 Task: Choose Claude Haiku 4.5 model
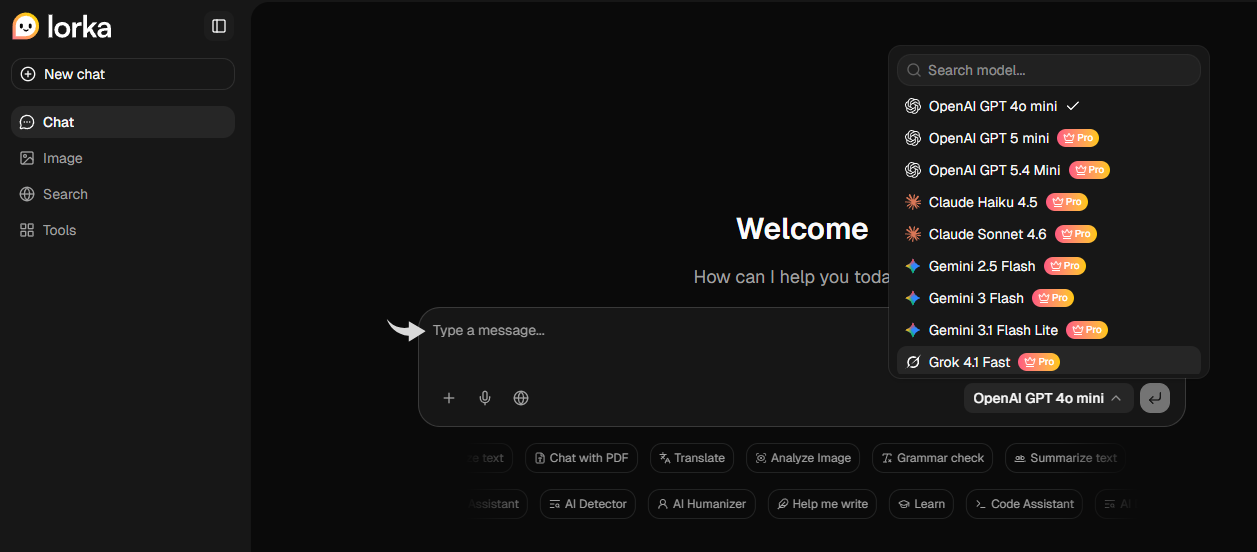1049,202
